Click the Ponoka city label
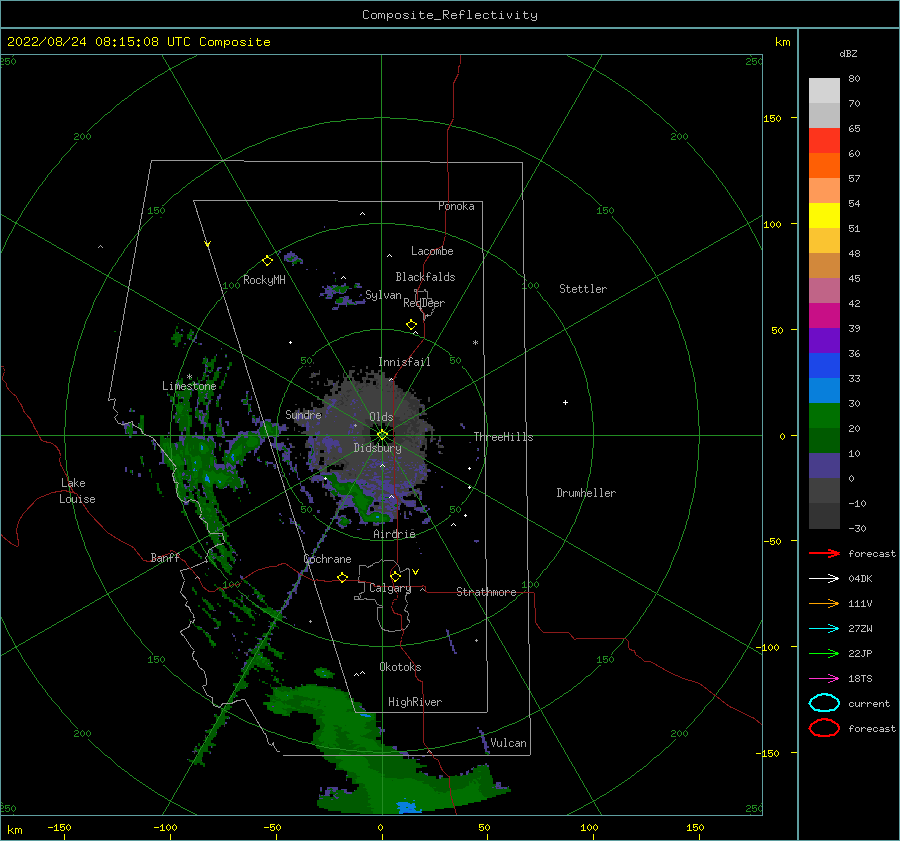The image size is (900, 841). point(456,206)
